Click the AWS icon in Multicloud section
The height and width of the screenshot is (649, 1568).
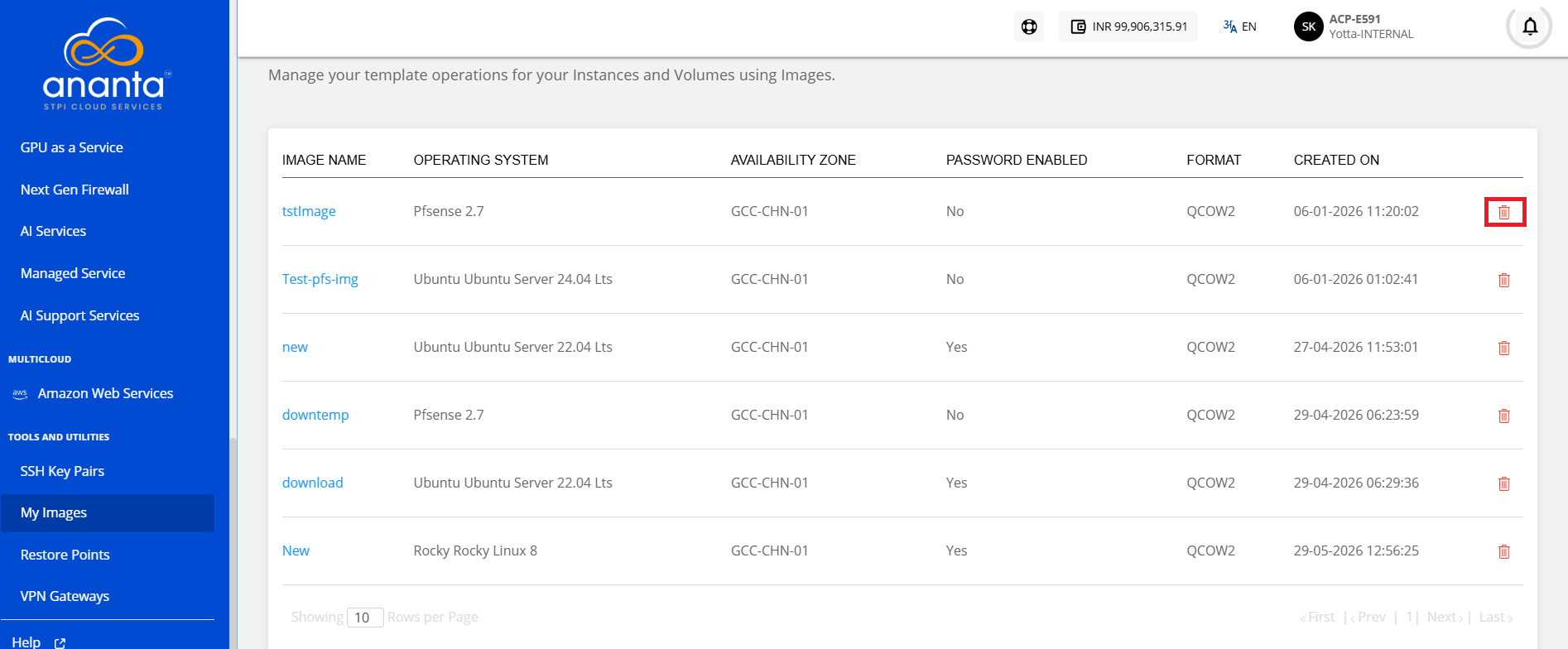point(20,394)
